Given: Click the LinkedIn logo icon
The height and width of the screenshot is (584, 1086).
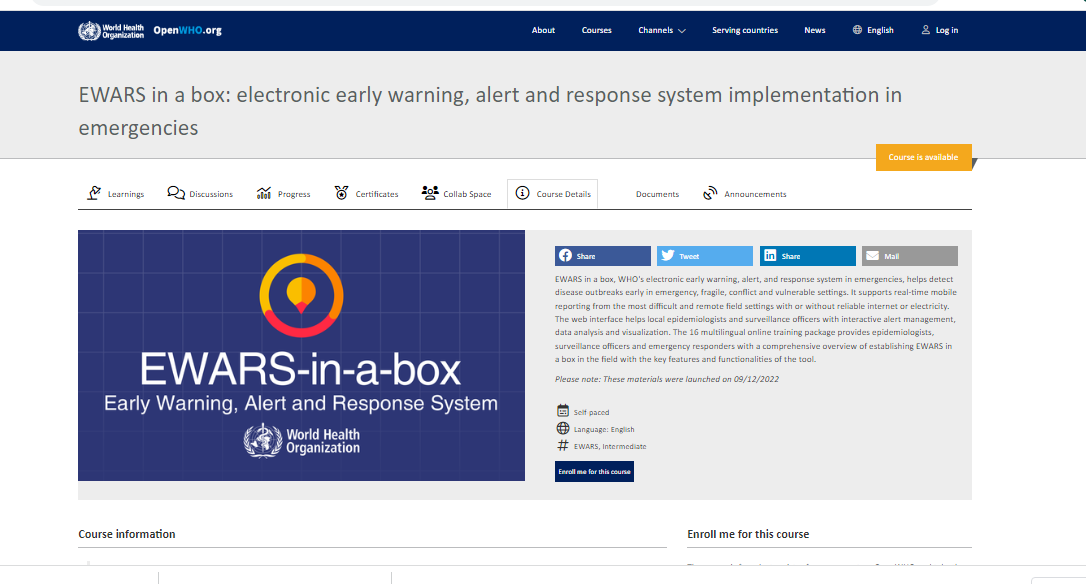Looking at the screenshot, I should pyautogui.click(x=770, y=256).
